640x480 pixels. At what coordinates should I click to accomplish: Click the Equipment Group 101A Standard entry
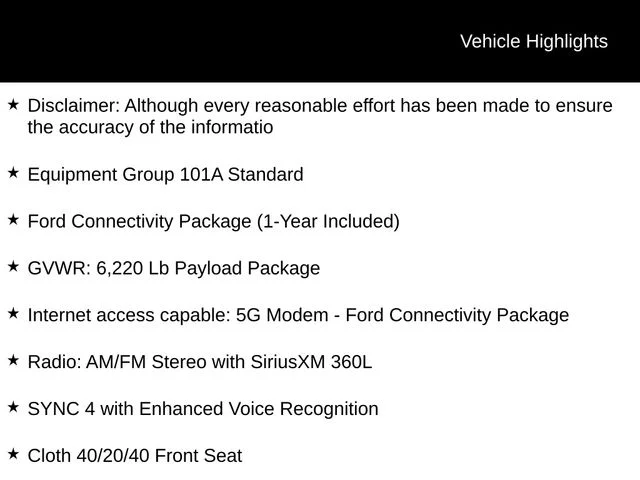(165, 175)
